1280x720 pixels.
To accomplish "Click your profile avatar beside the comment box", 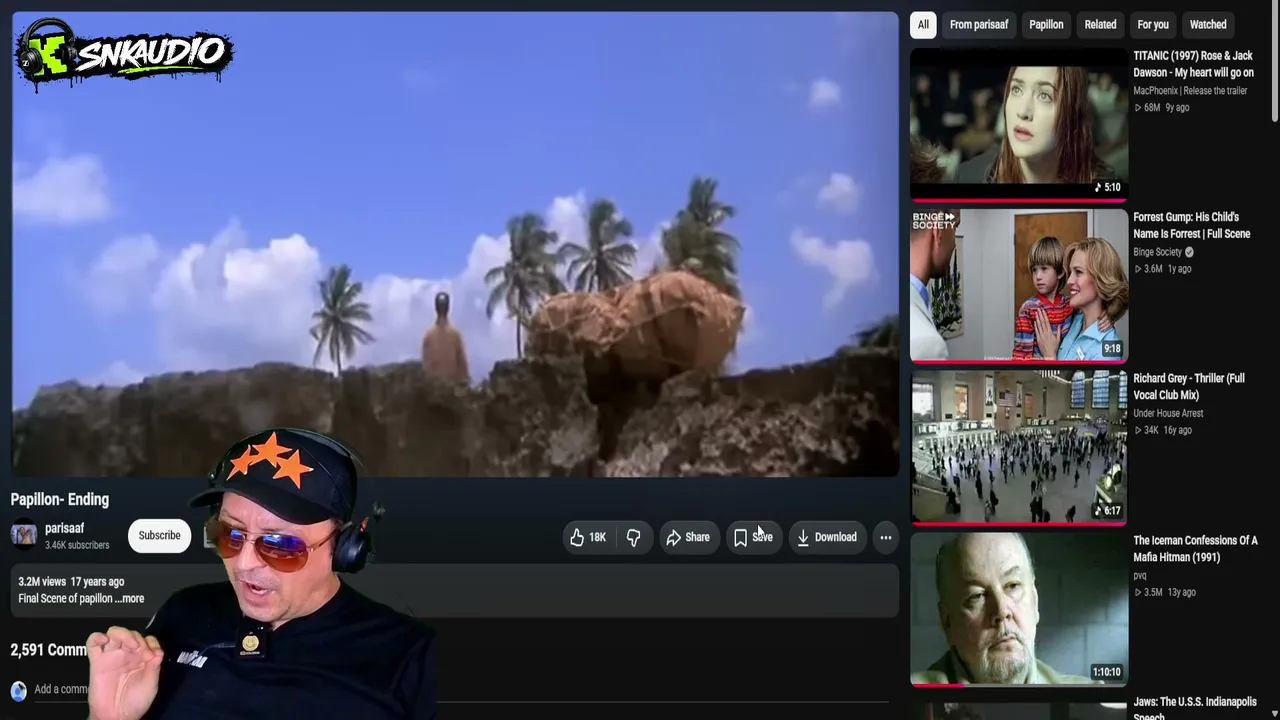I will [18, 690].
